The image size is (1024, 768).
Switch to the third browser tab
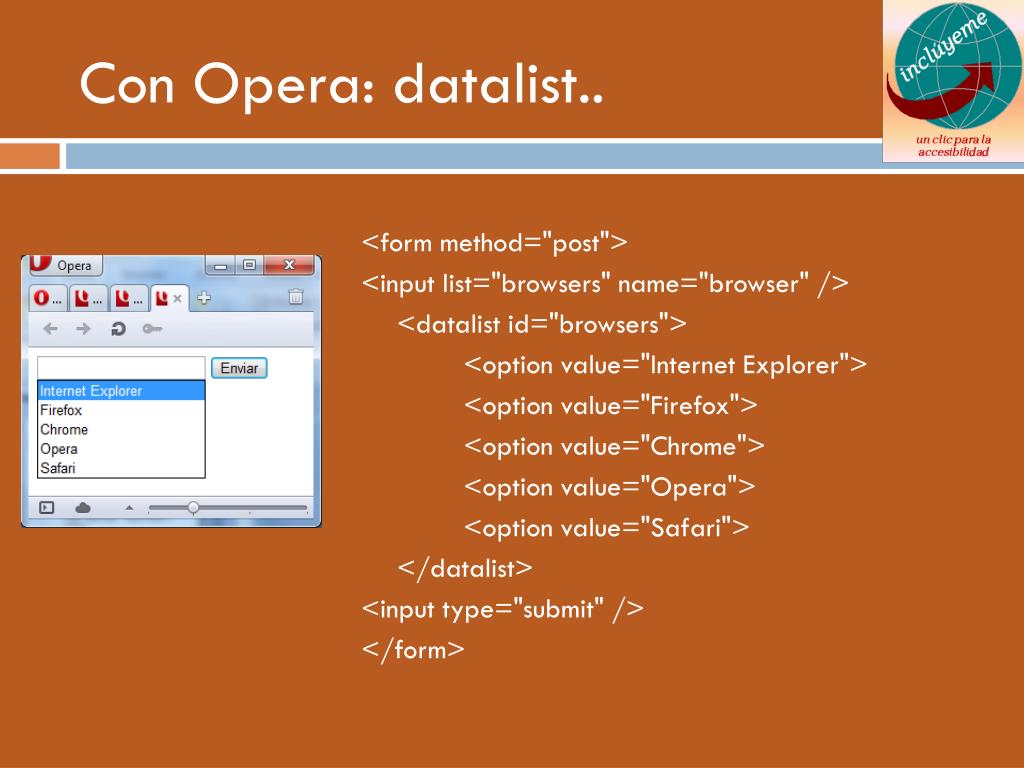tap(129, 298)
